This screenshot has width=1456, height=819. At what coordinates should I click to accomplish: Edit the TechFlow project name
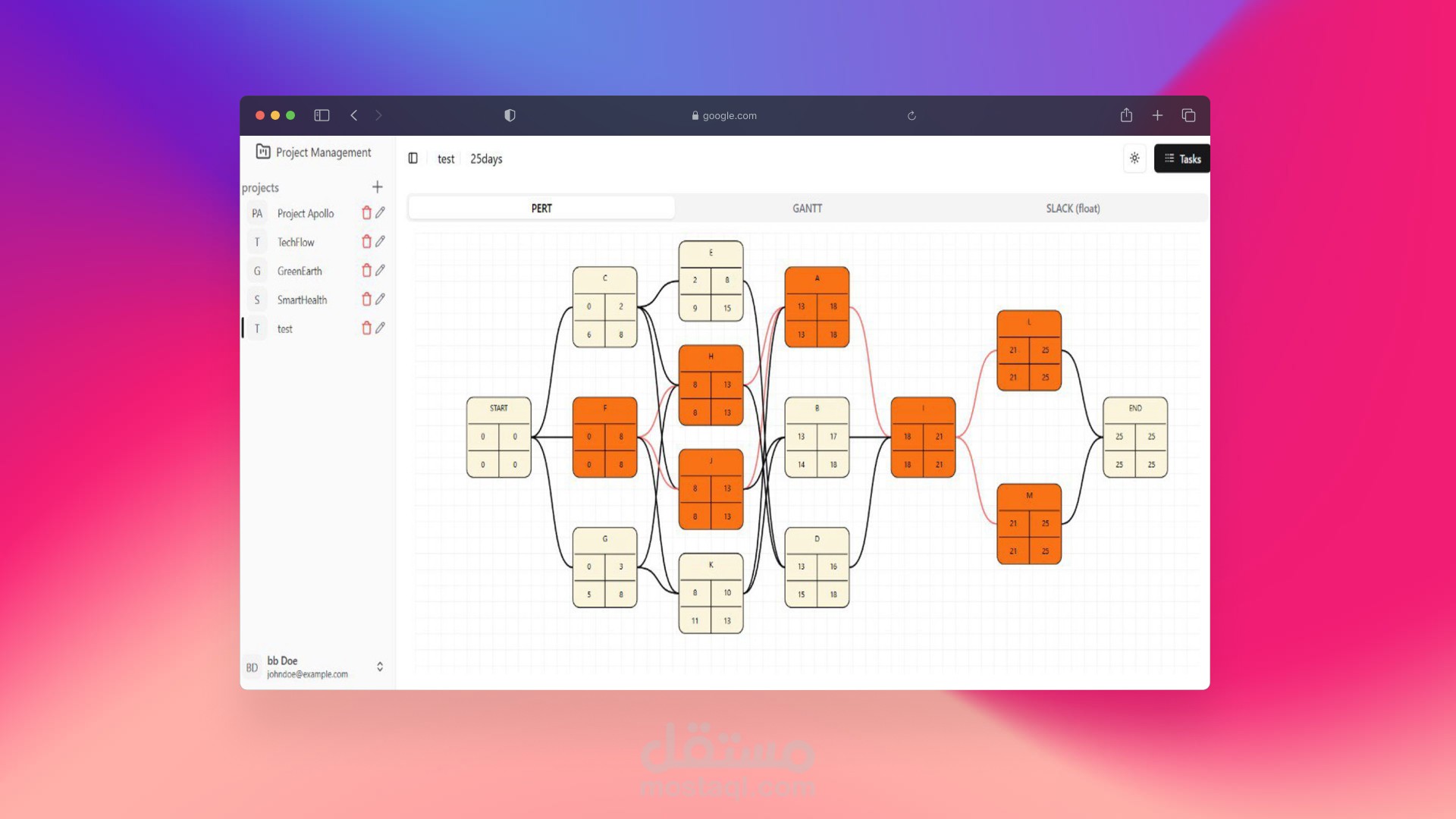click(381, 241)
